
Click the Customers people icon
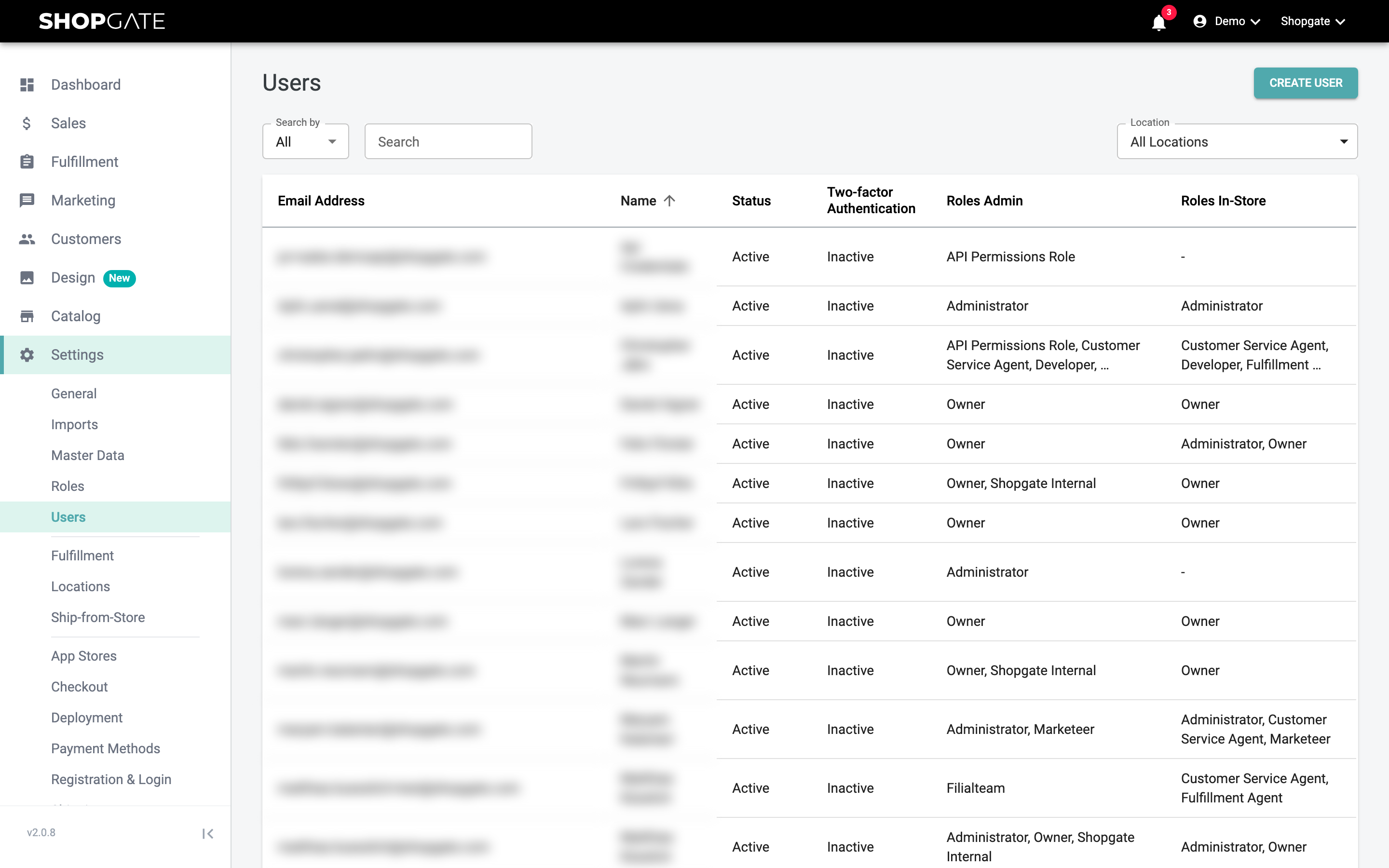pos(27,239)
